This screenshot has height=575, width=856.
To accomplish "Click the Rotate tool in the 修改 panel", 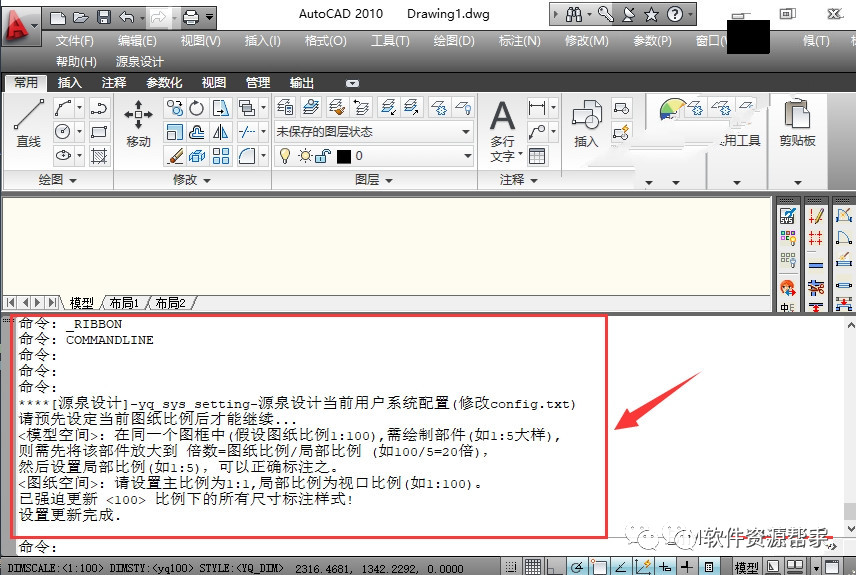I will click(x=197, y=108).
